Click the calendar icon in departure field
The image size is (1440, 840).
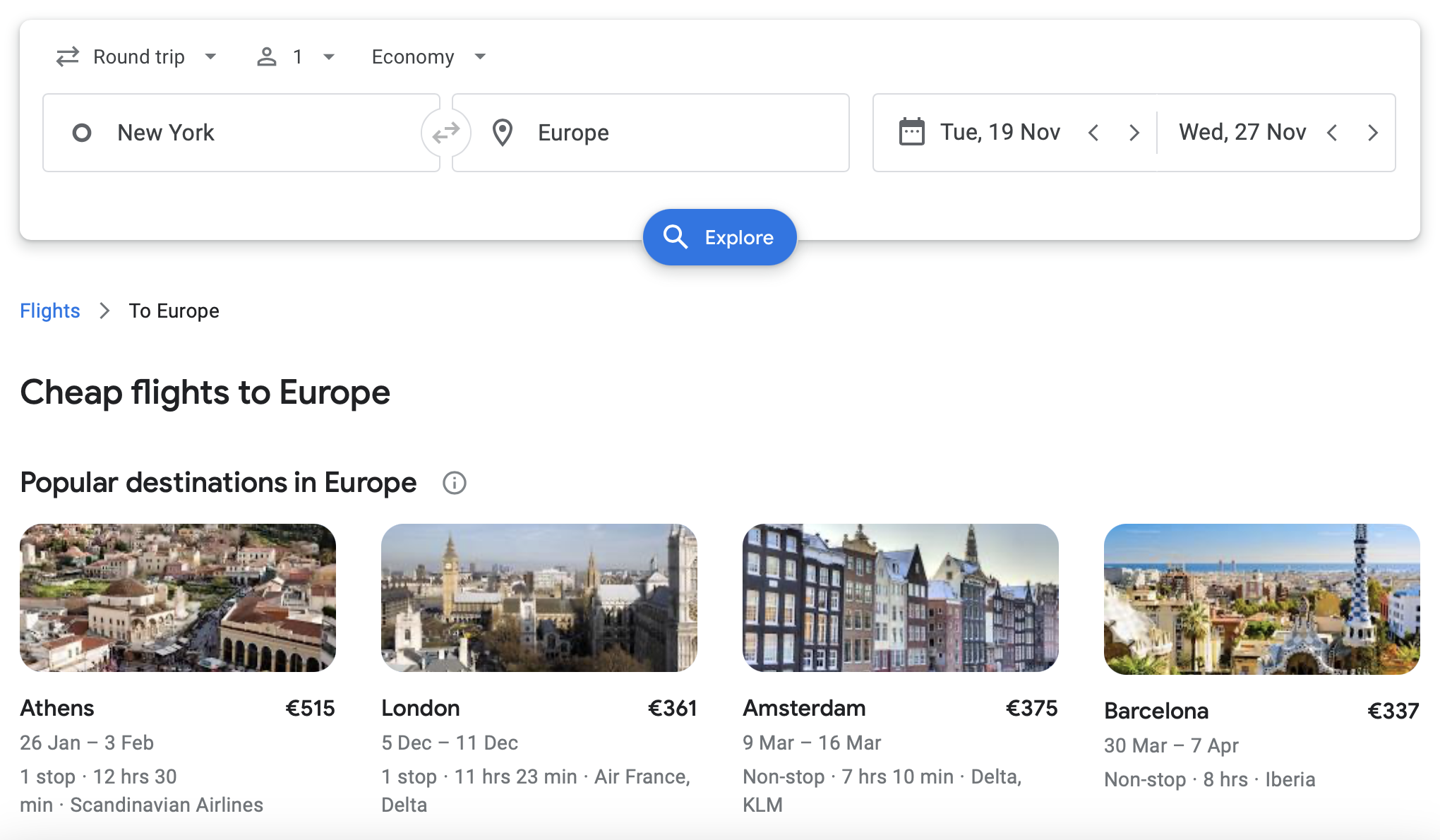click(x=911, y=132)
